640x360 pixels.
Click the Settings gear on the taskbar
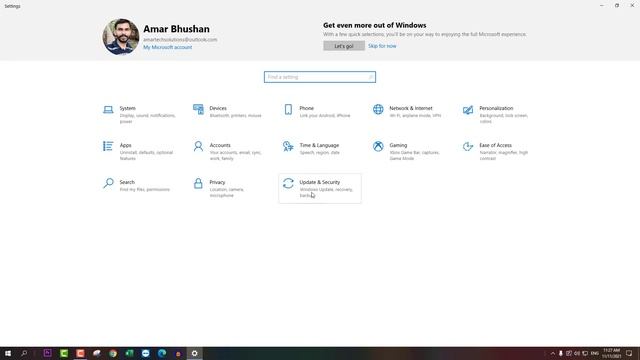pos(195,353)
